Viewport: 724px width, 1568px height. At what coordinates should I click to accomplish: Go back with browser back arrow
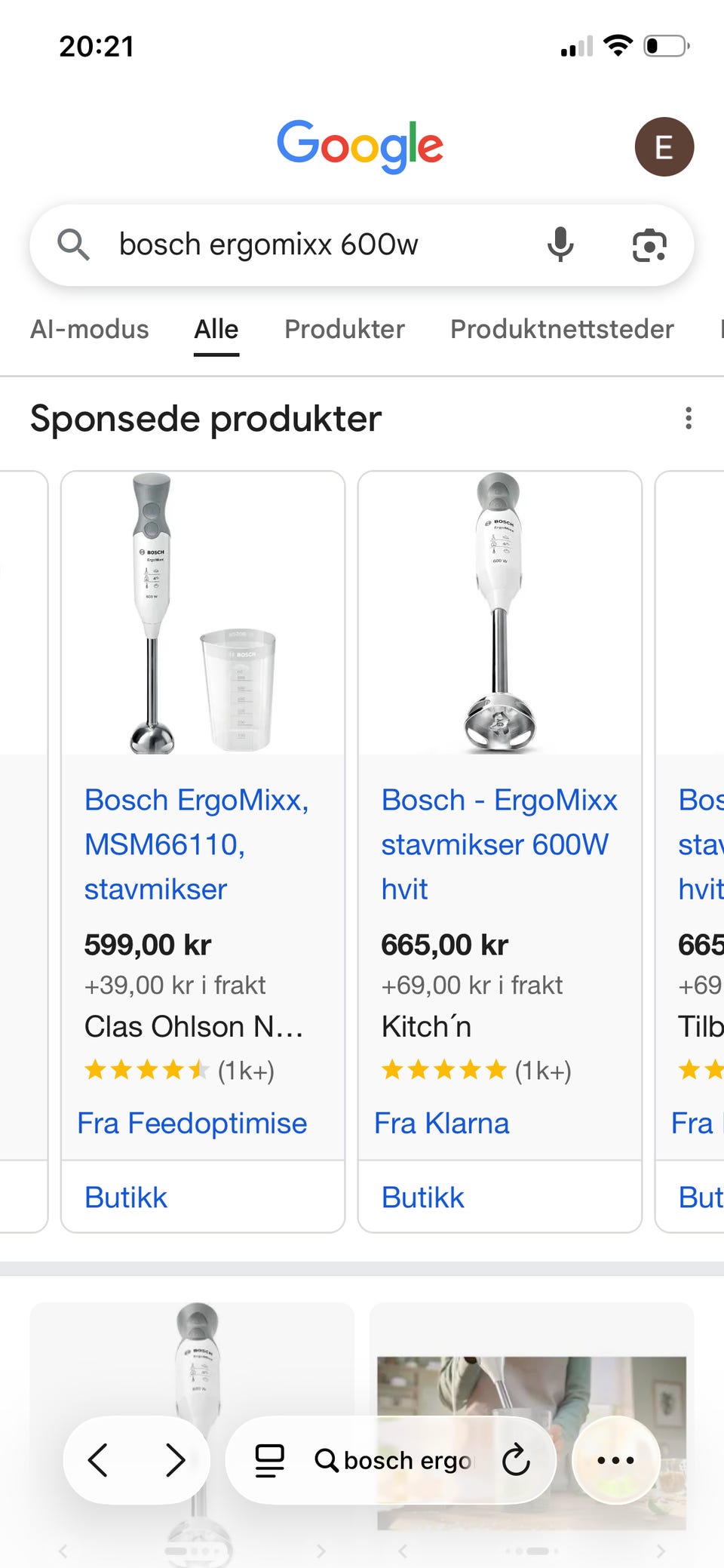[x=98, y=1460]
